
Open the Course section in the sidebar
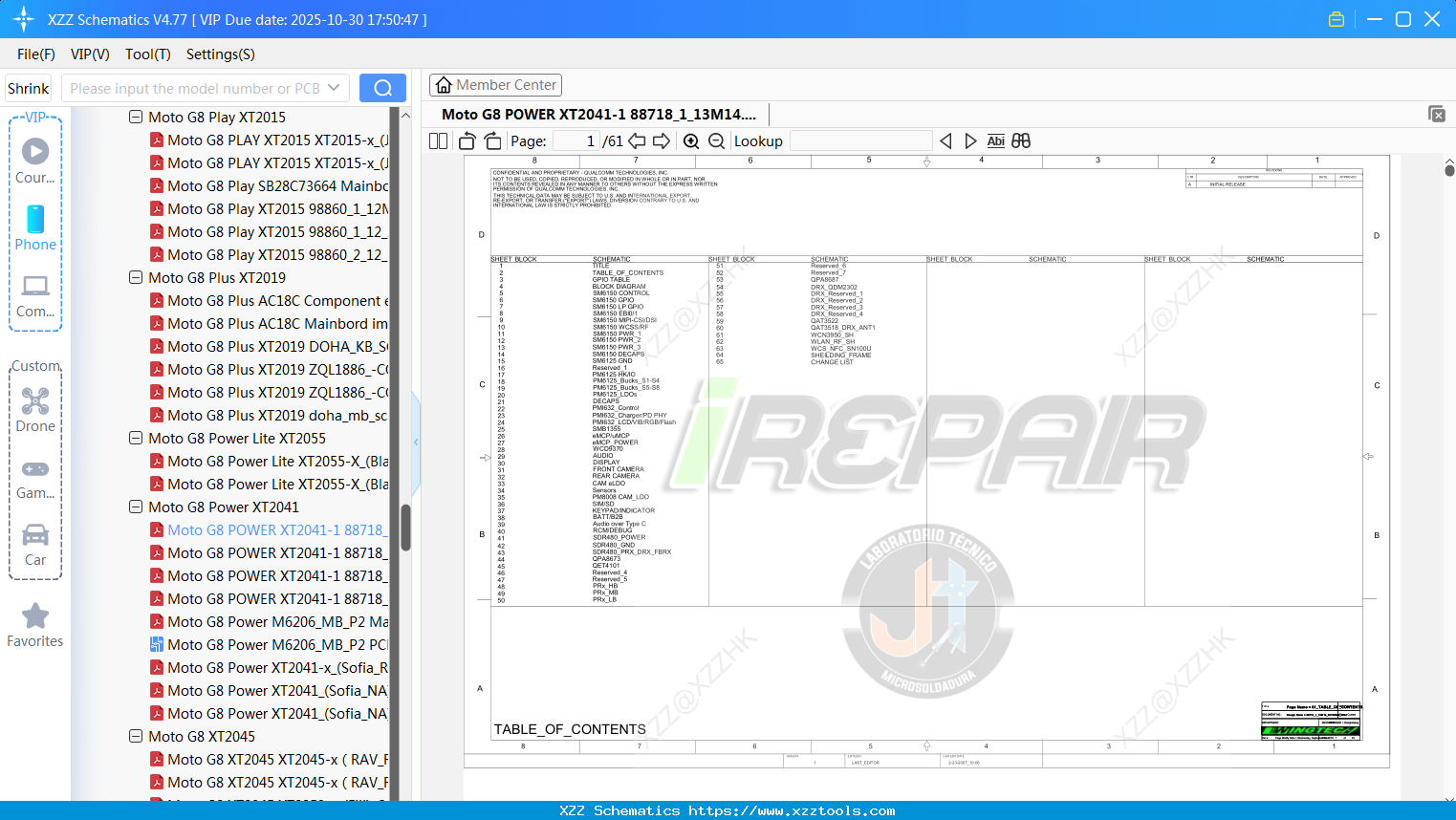35,161
